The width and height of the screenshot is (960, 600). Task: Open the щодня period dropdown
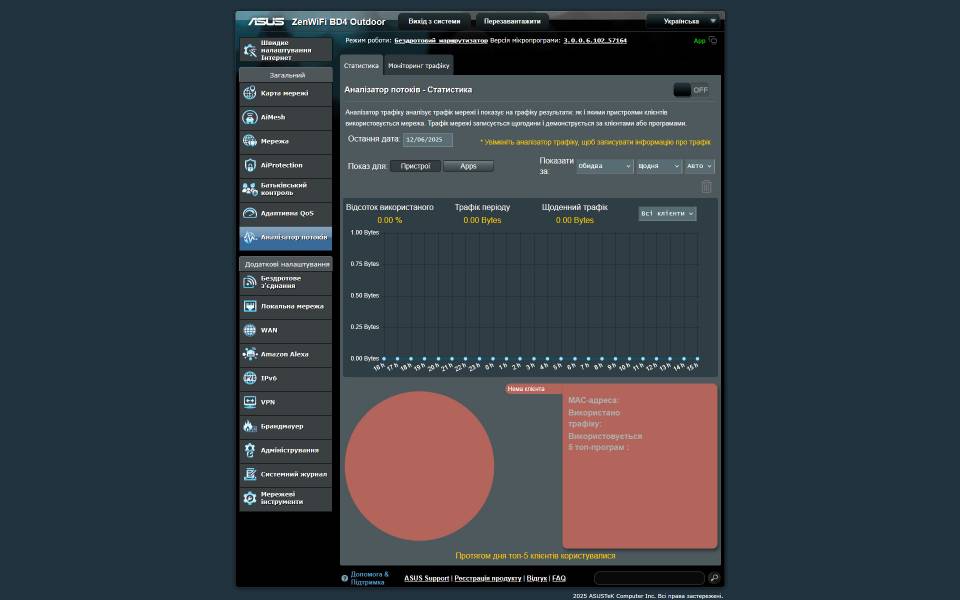pos(658,166)
